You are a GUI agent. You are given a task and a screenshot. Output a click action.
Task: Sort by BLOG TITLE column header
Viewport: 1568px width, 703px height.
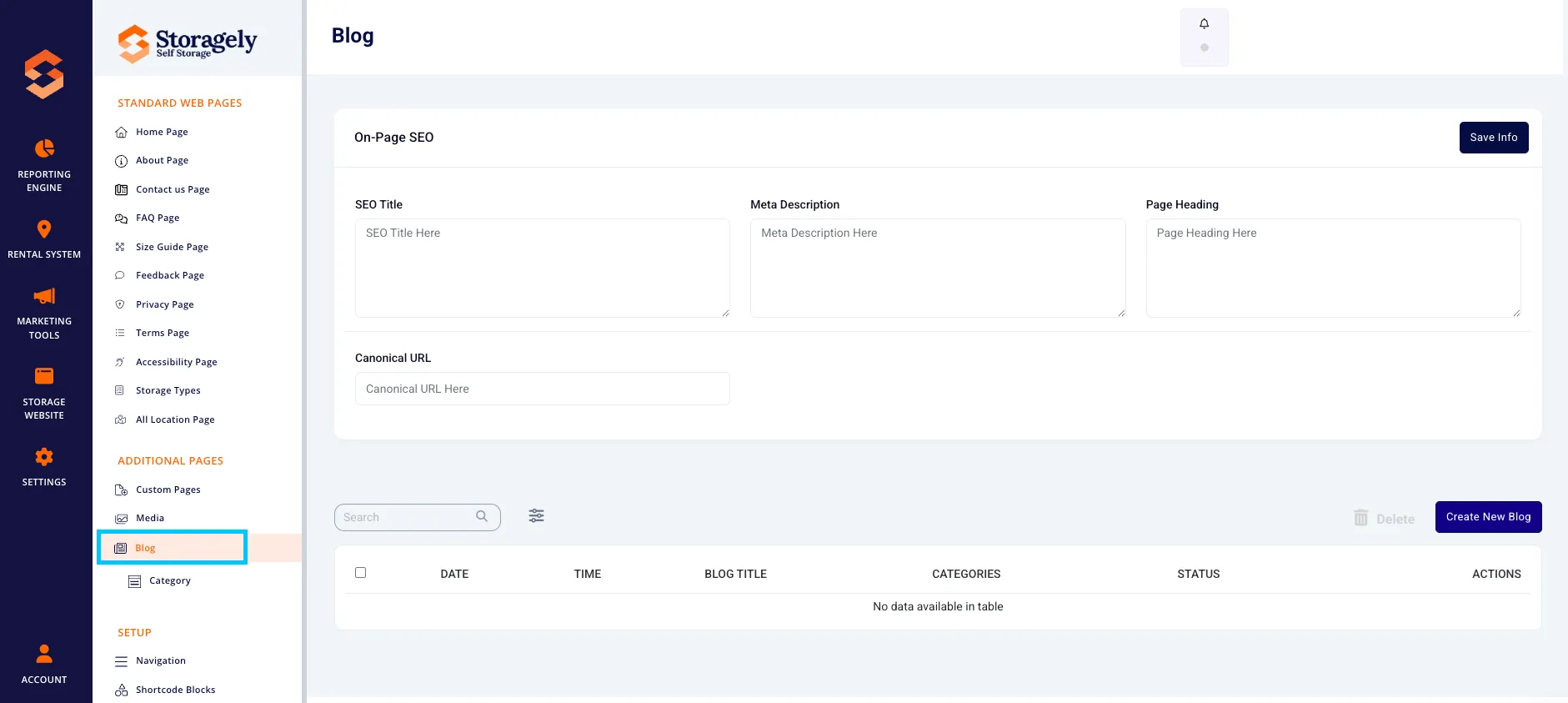[x=735, y=574]
